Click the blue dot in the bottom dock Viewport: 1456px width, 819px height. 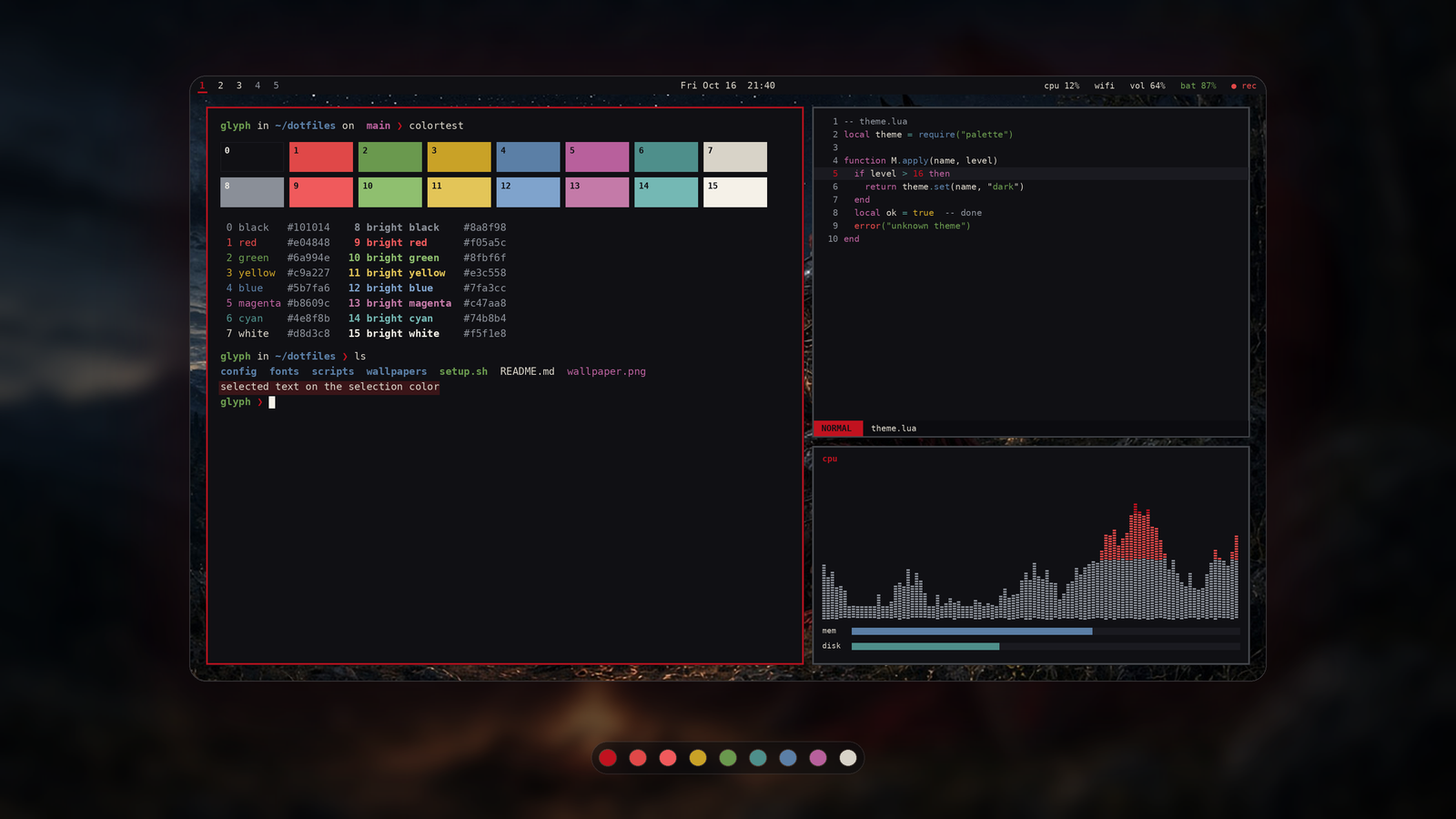pos(788,758)
